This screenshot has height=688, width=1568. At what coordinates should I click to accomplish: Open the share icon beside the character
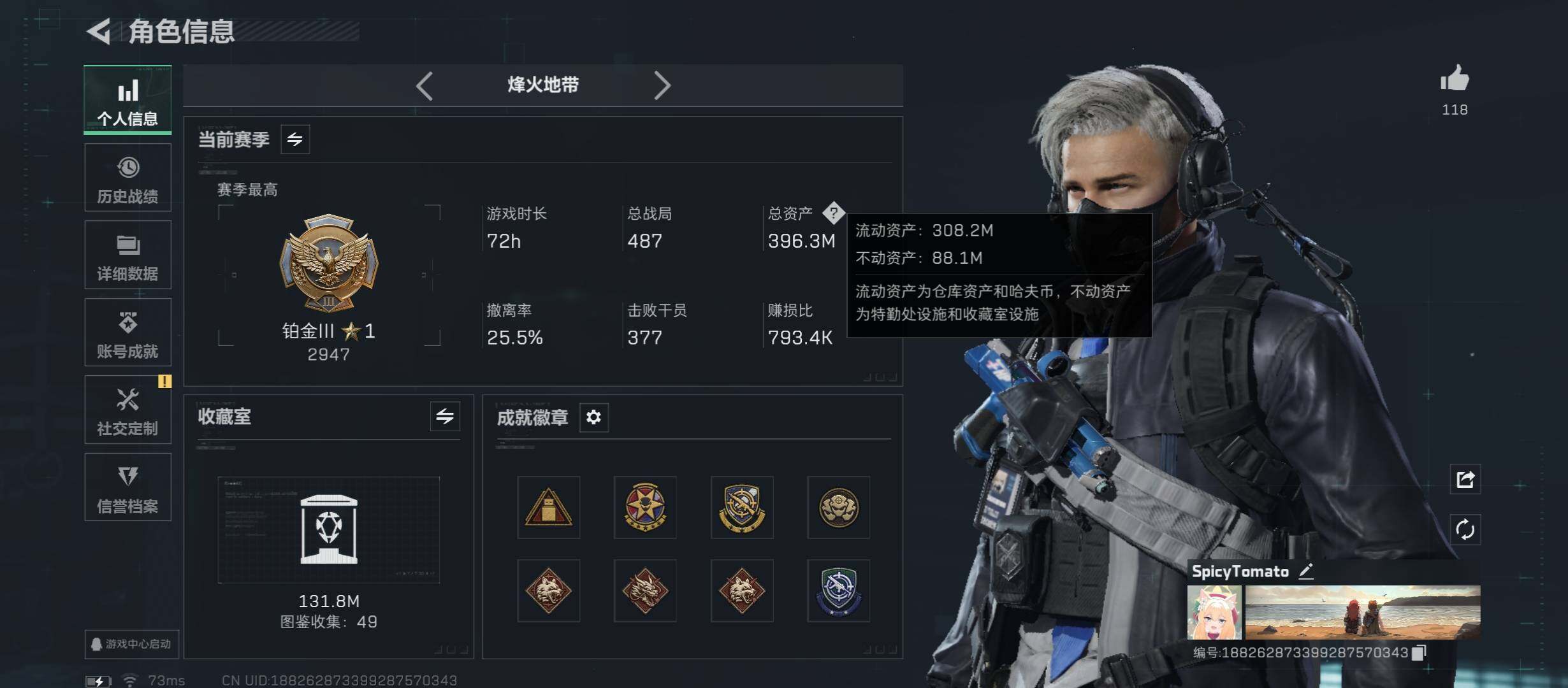(x=1465, y=480)
